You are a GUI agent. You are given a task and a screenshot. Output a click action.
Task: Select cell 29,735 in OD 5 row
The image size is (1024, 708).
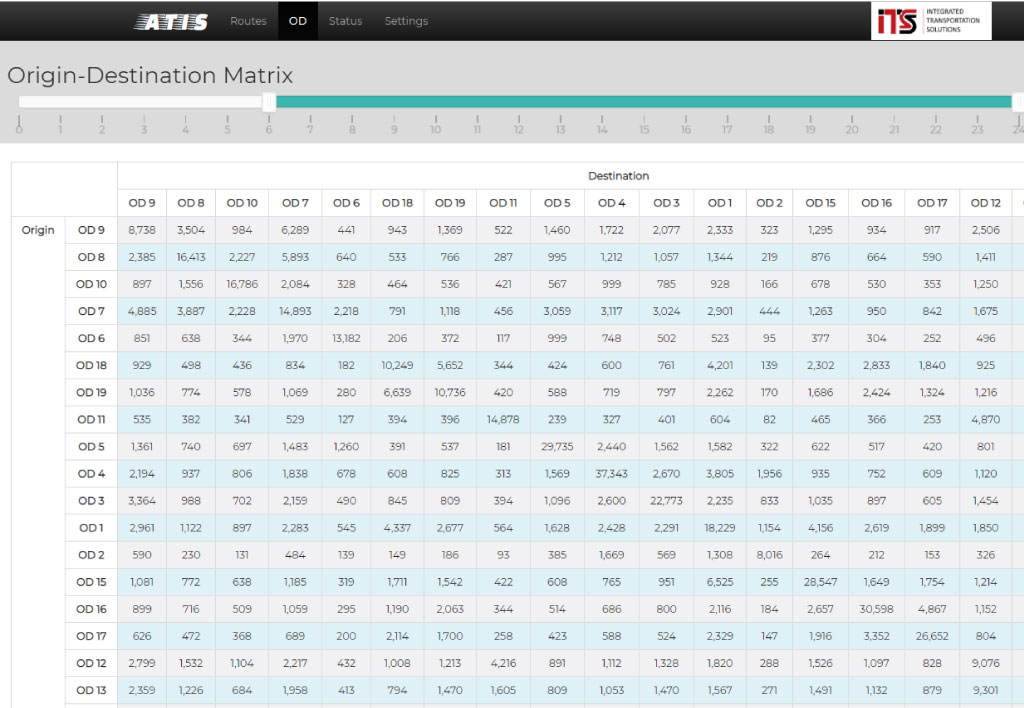click(557, 447)
